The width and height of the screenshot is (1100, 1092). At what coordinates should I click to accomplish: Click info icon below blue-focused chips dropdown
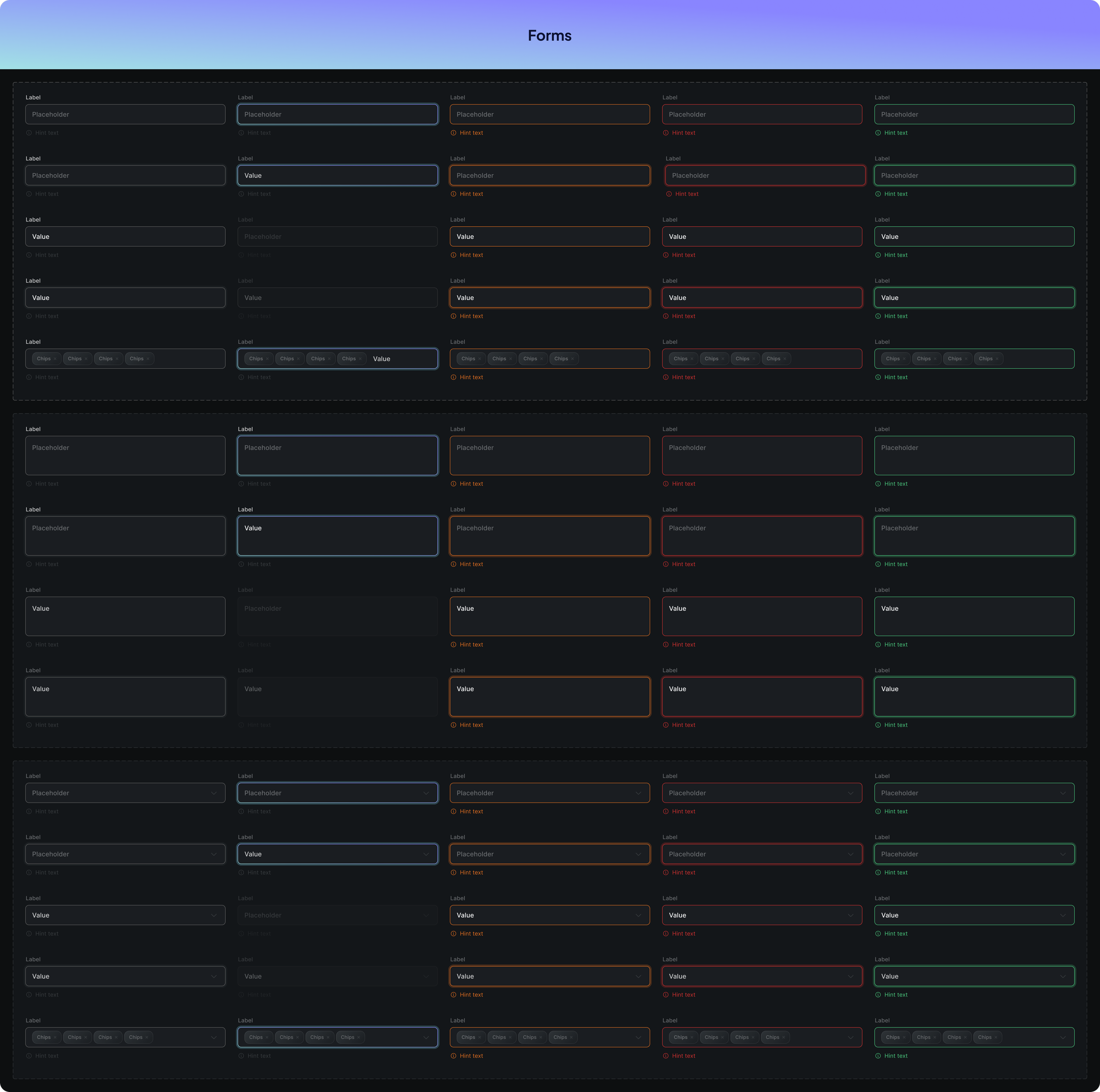coord(241,1055)
